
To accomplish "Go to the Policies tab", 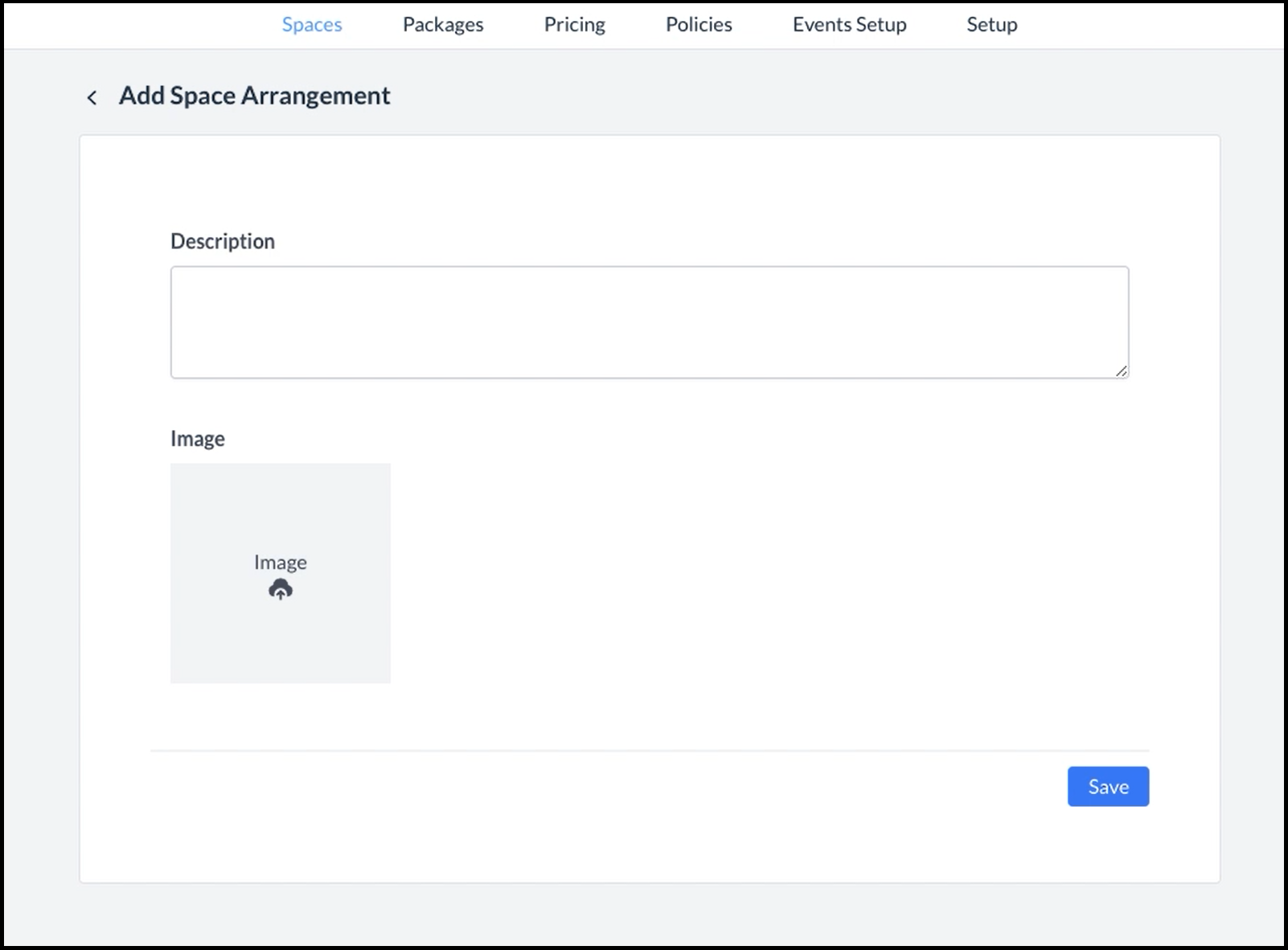I will [x=699, y=25].
